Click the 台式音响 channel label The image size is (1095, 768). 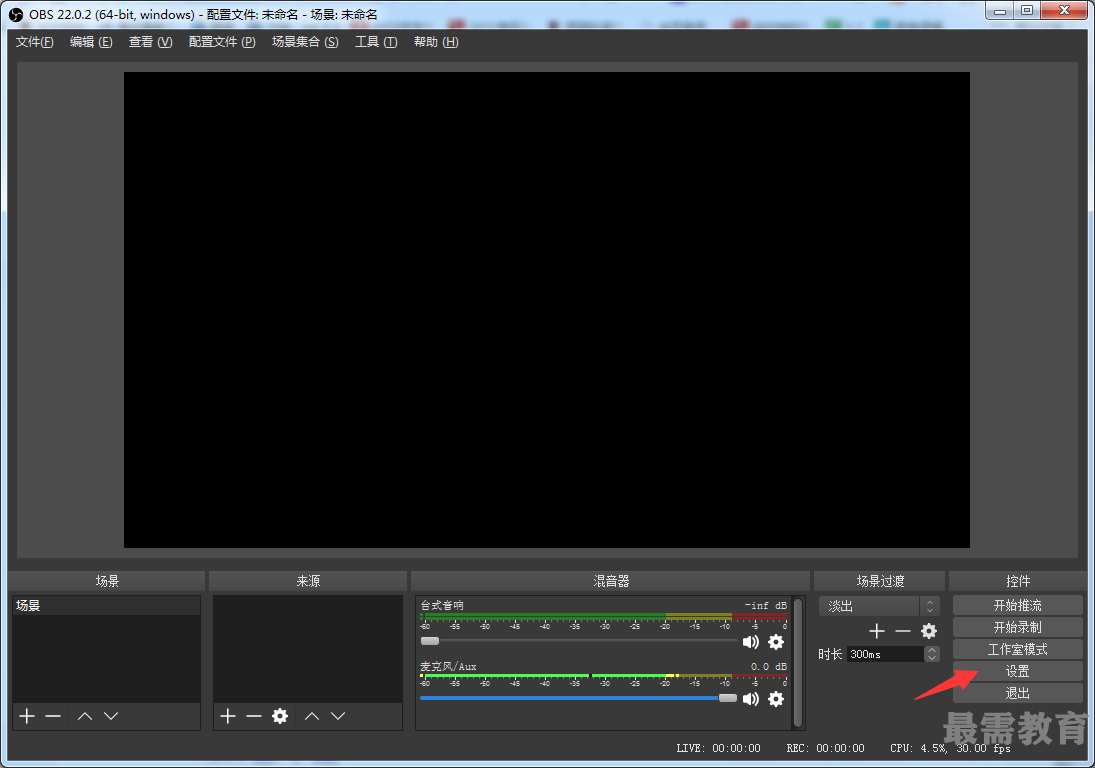click(442, 605)
